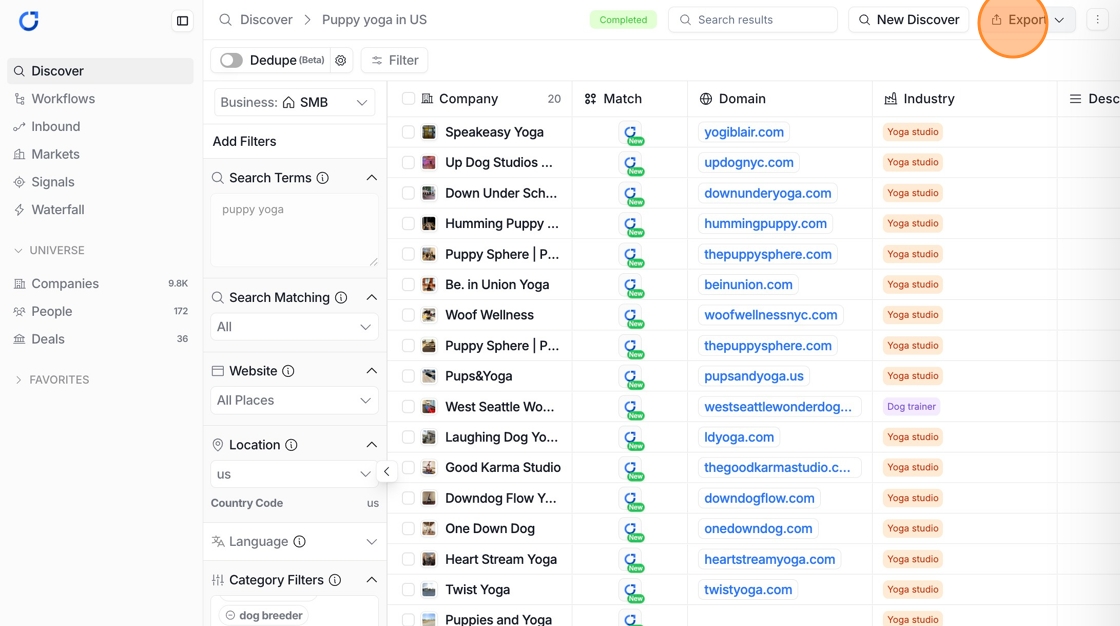The height and width of the screenshot is (626, 1120).
Task: Open the three-dot more options menu
Action: 1098,20
